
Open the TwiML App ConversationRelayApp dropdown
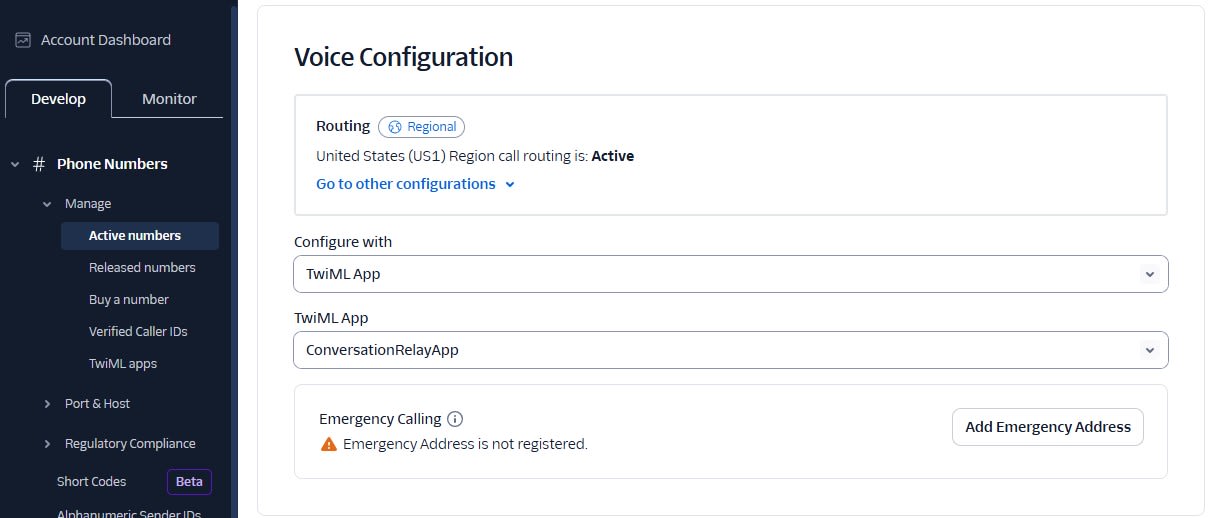(731, 350)
